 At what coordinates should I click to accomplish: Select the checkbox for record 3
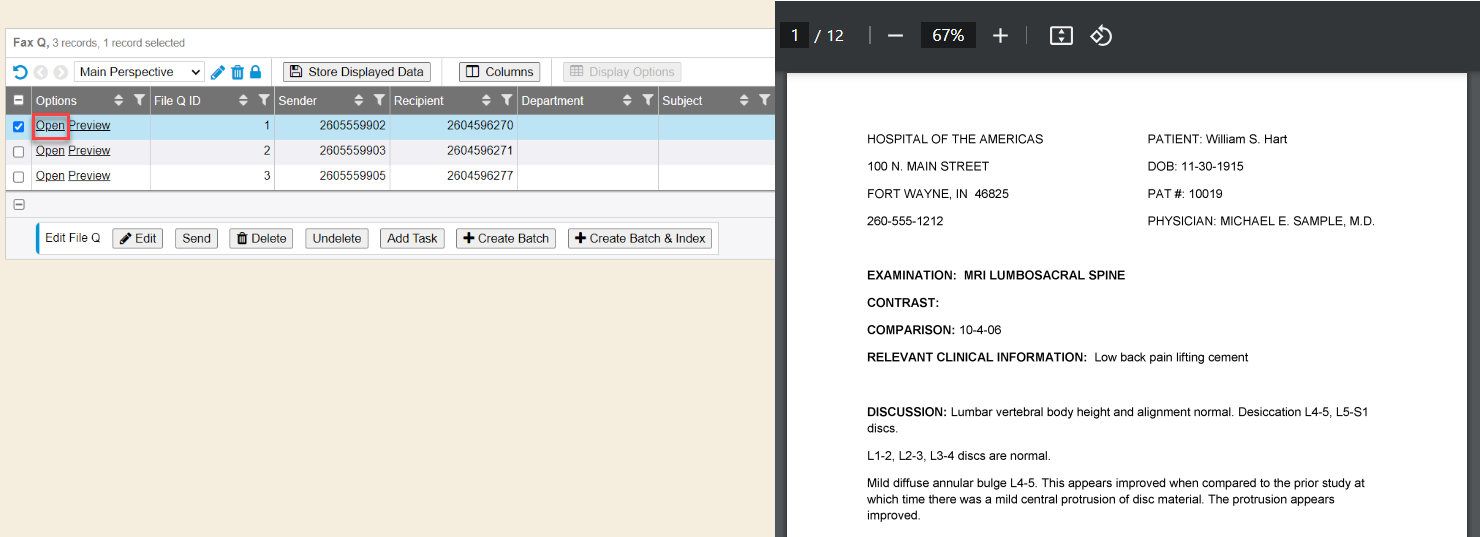(x=19, y=177)
